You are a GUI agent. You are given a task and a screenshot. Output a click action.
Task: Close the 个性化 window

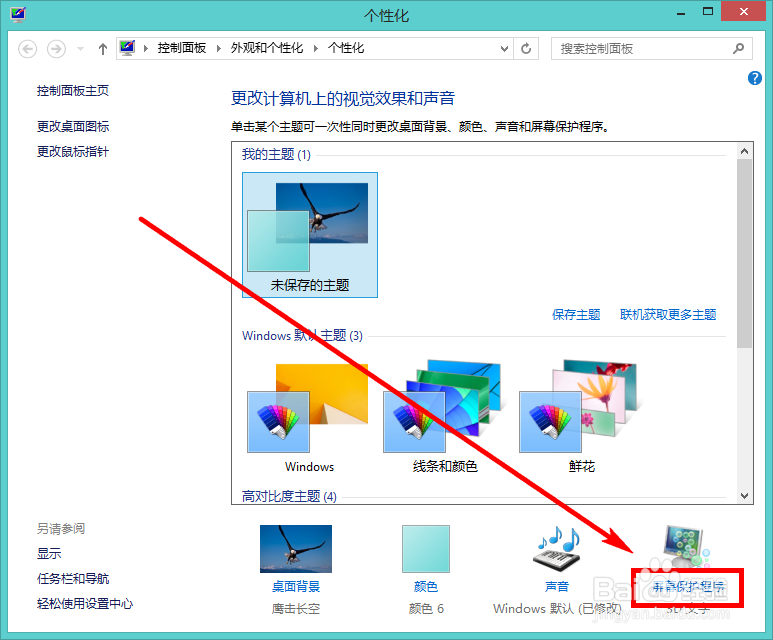pyautogui.click(x=743, y=11)
